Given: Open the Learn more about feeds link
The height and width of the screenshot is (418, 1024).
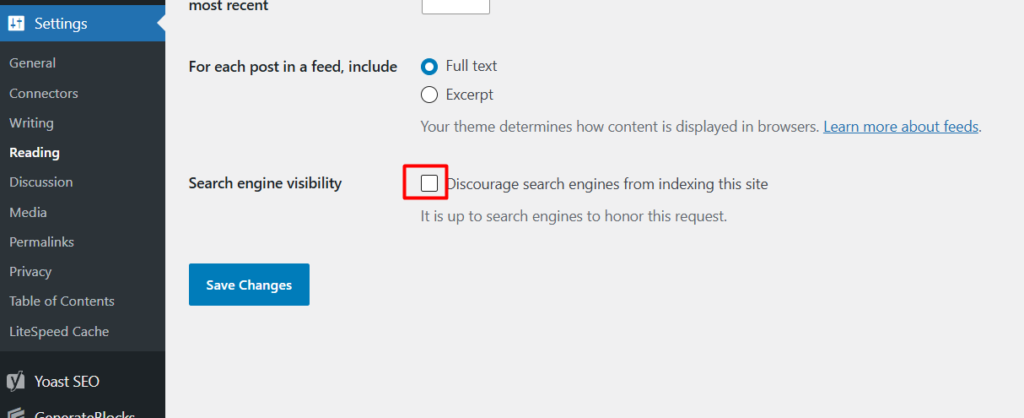Looking at the screenshot, I should click(901, 127).
